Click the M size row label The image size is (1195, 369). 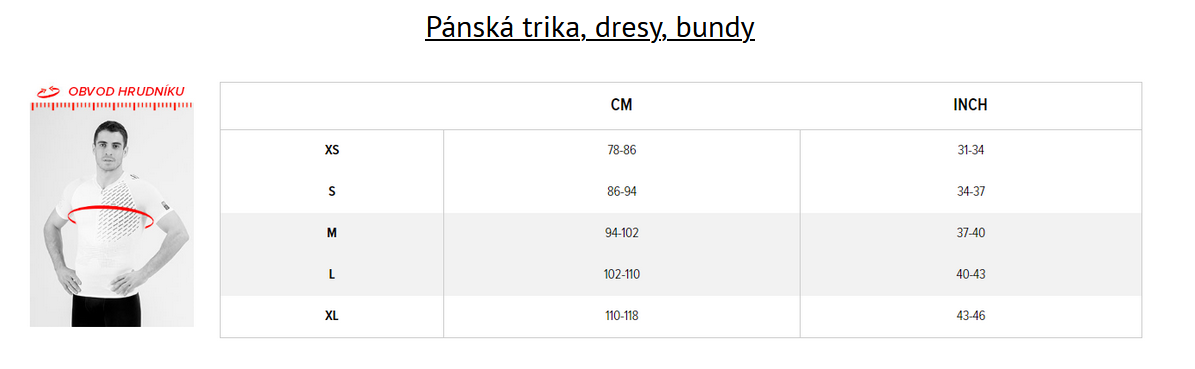click(332, 233)
